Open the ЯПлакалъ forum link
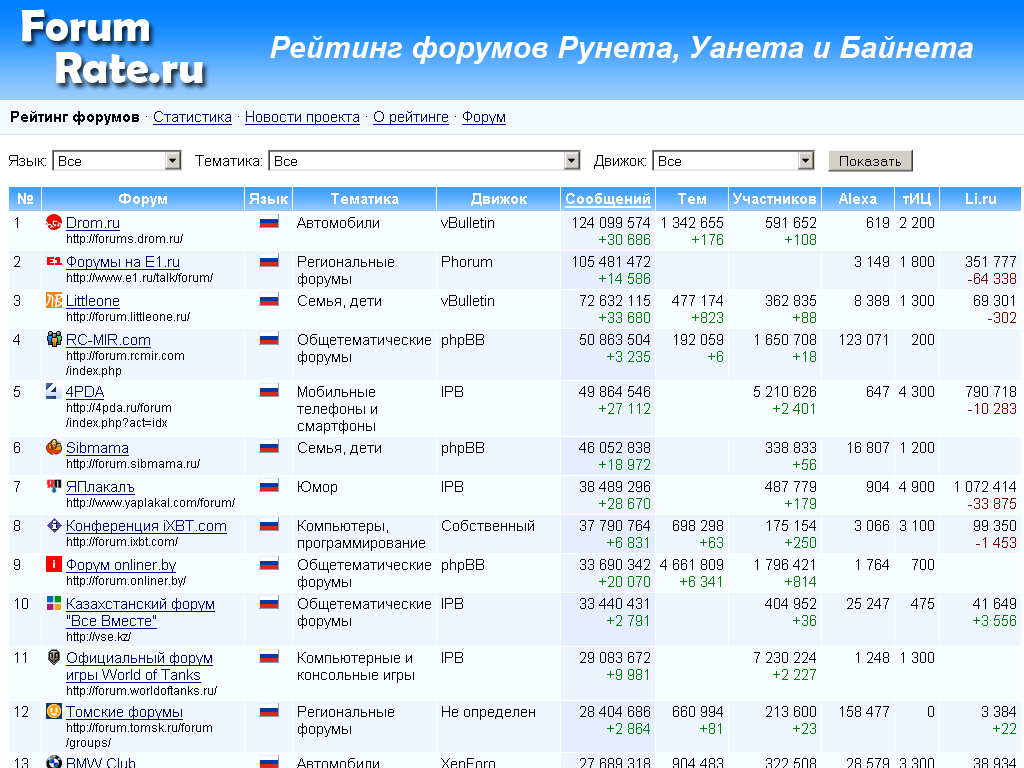Image resolution: width=1024 pixels, height=768 pixels. [100, 487]
